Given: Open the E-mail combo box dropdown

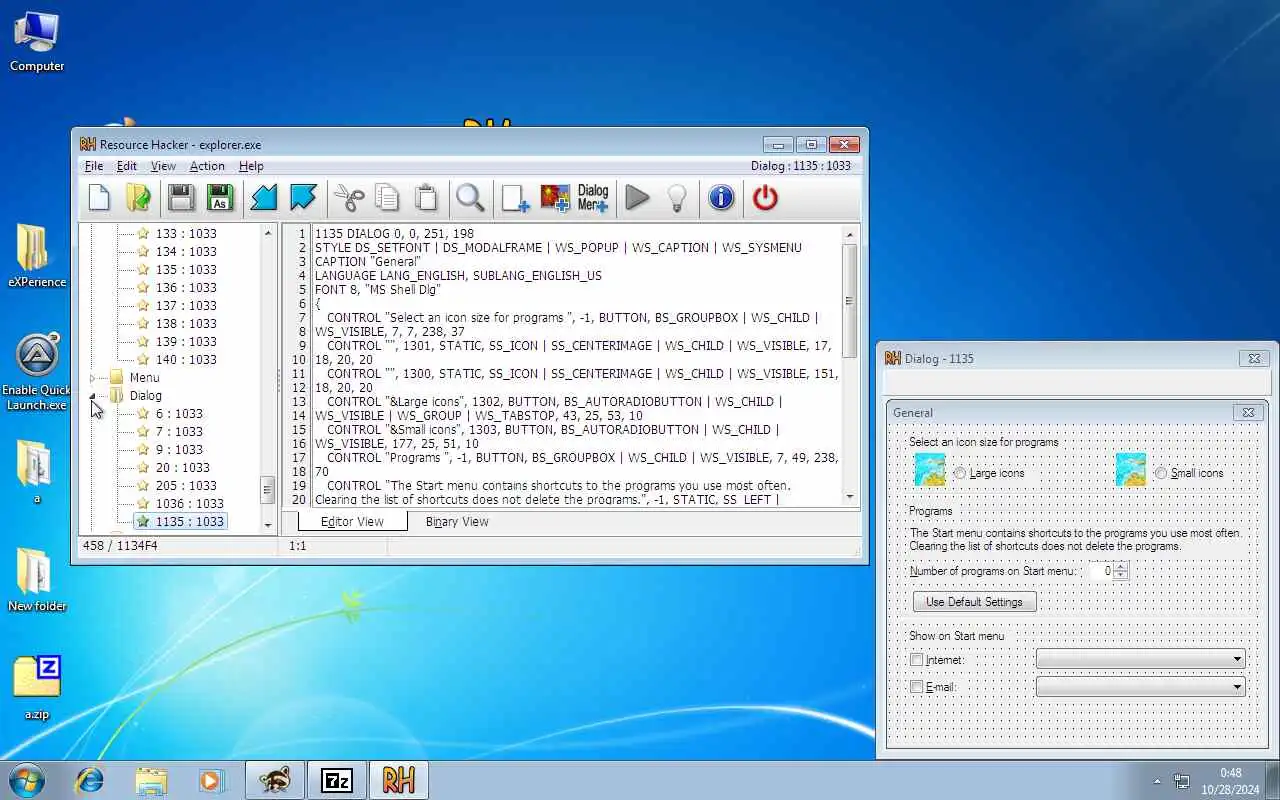Looking at the screenshot, I should click(1237, 687).
